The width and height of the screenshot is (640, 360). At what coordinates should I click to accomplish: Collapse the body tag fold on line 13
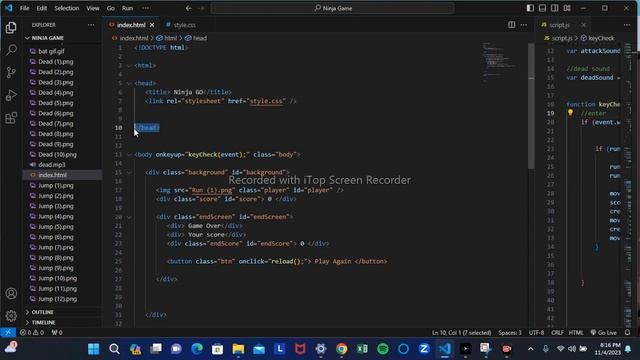coord(129,155)
